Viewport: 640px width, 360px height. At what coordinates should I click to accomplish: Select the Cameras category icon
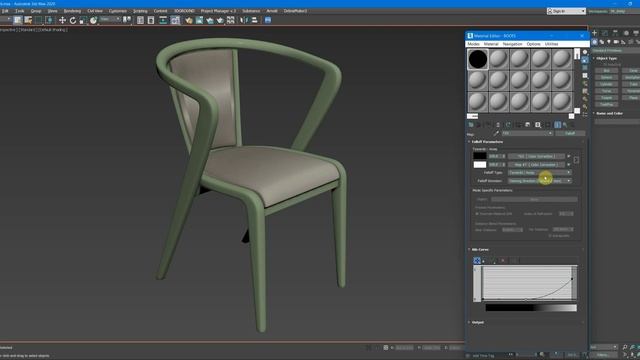tap(616, 42)
